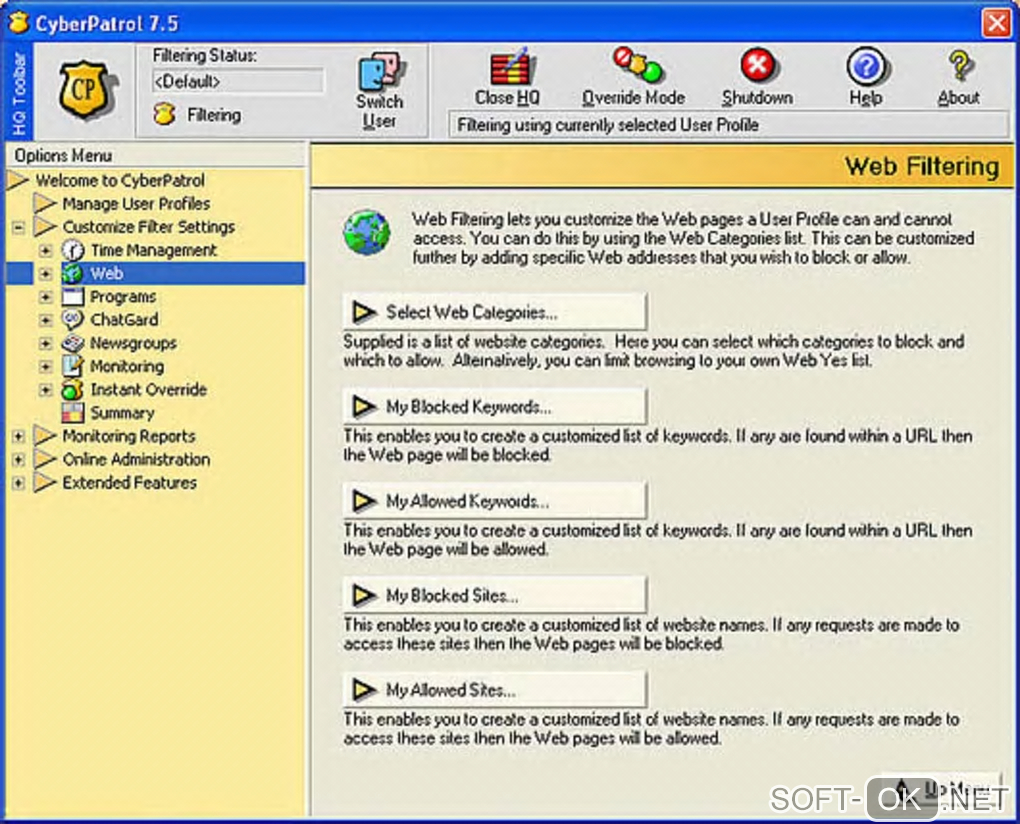
Task: Click the Filtering status badge icon
Action: click(x=164, y=114)
